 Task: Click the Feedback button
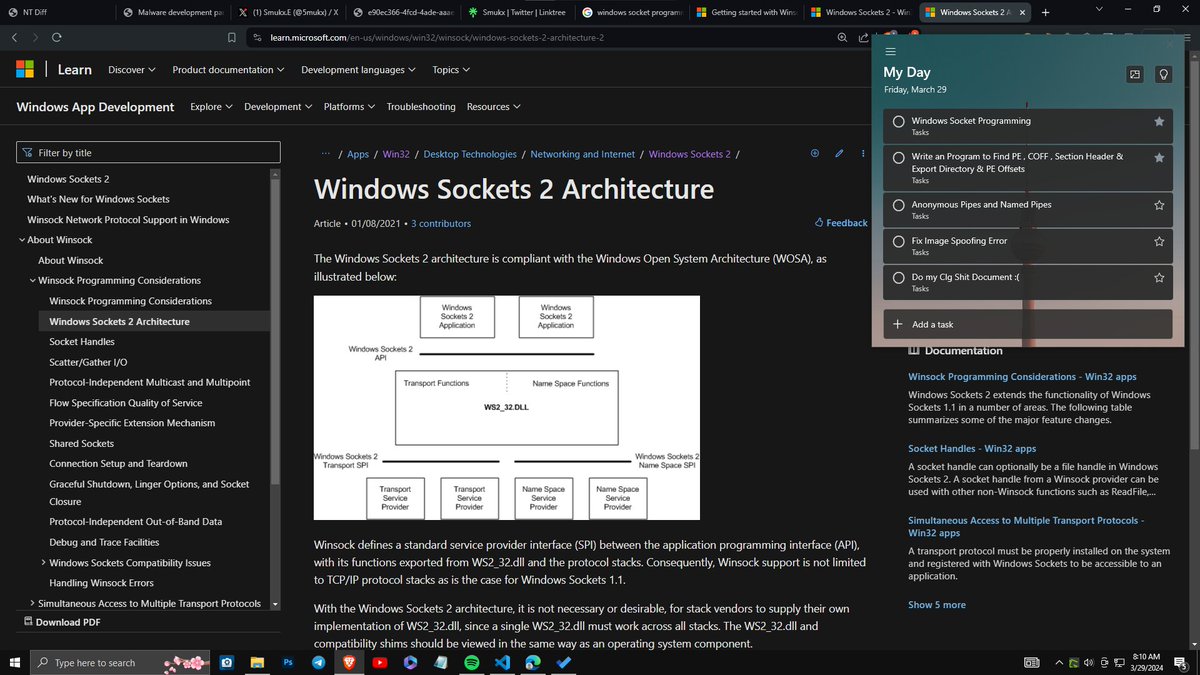pyautogui.click(x=841, y=223)
